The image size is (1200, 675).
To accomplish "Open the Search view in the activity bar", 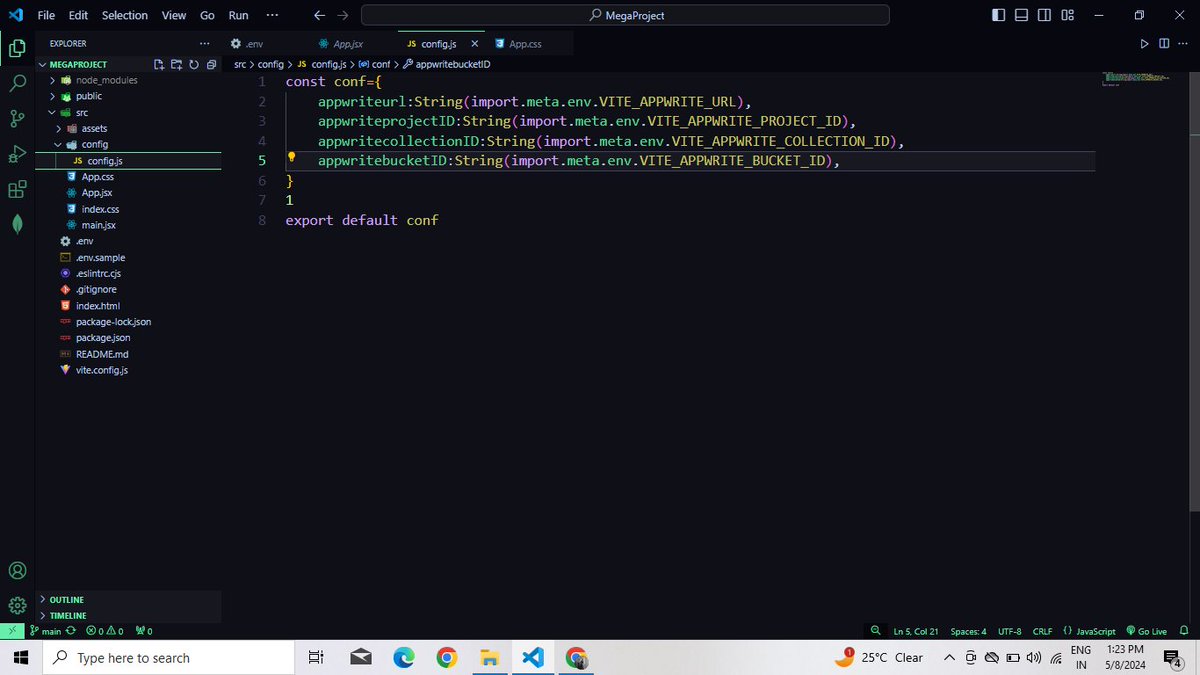I will coord(17,84).
